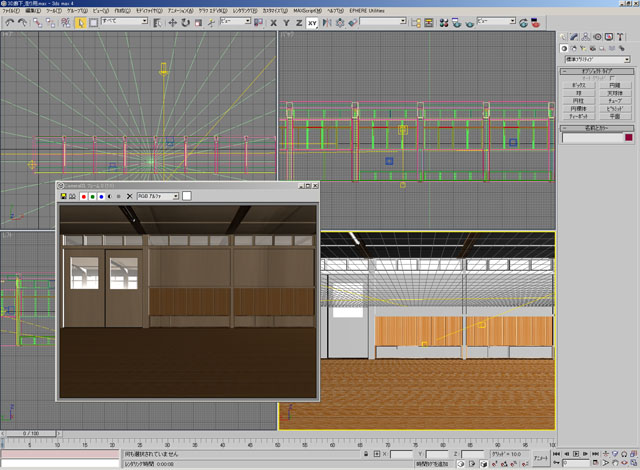
Task: Open the selection filter dropdown
Action: click(124, 21)
